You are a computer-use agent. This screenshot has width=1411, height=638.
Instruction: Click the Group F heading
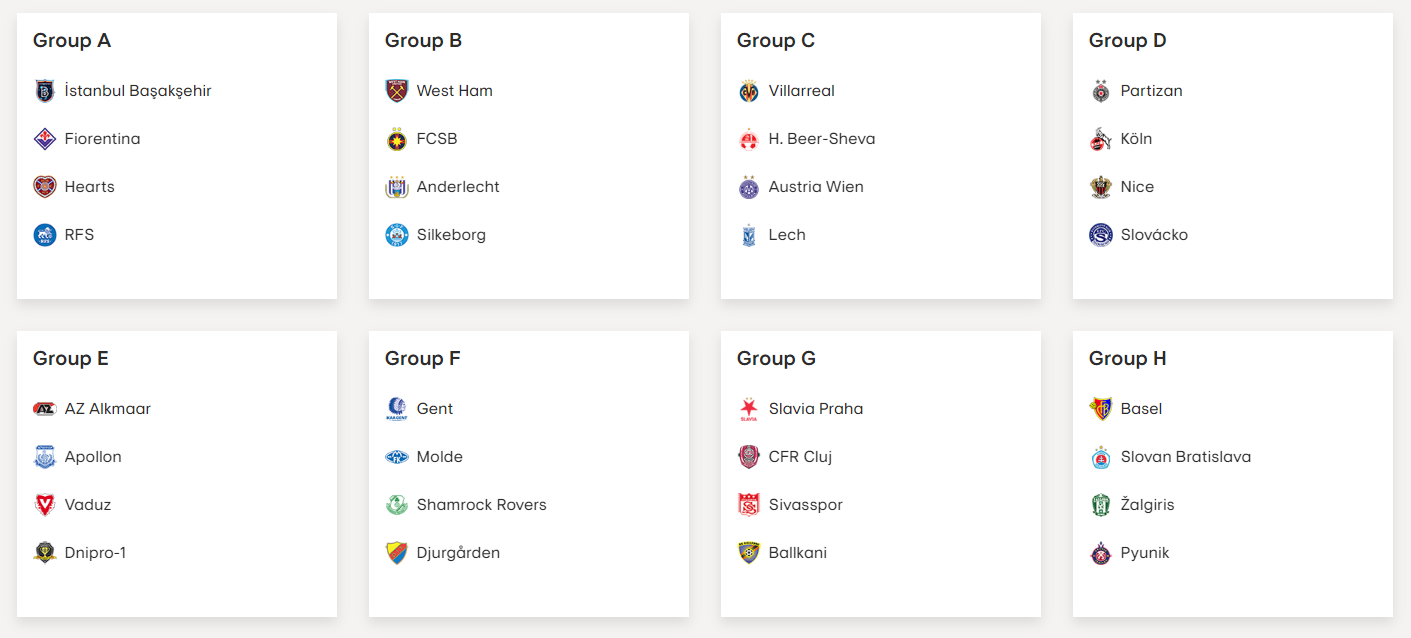423,358
